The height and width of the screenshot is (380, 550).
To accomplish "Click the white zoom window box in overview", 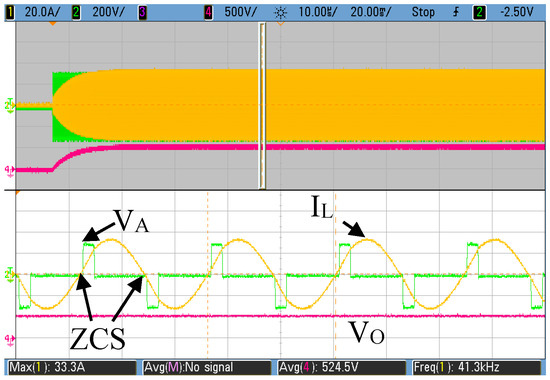I will point(262,106).
